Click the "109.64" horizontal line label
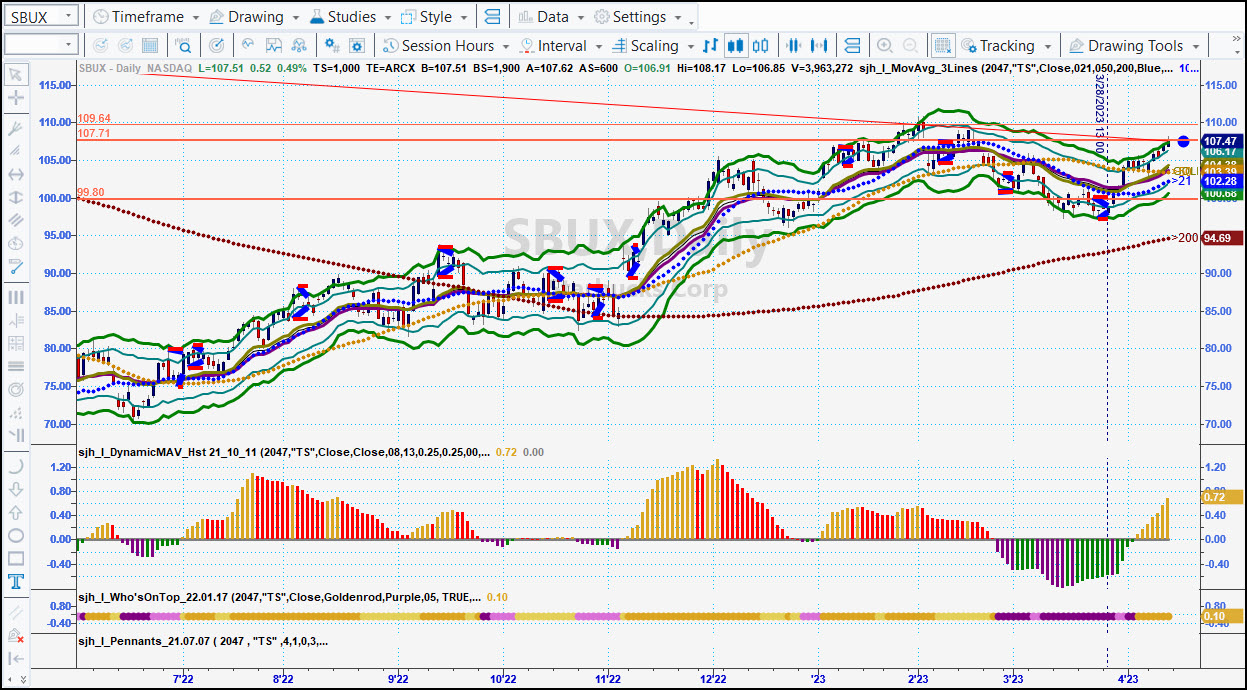The width and height of the screenshot is (1247, 690). pos(92,118)
